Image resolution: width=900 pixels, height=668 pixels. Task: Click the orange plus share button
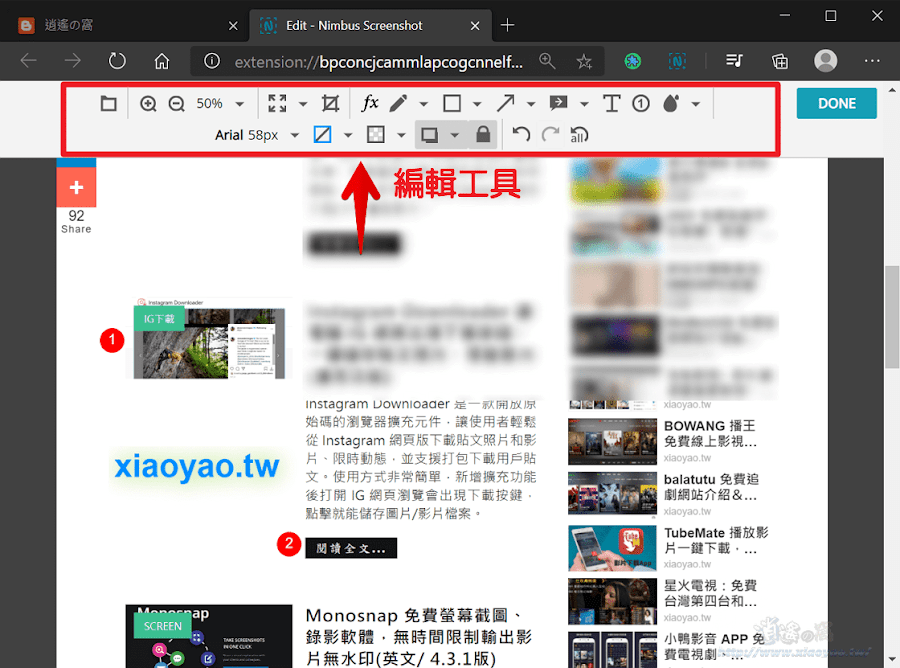tap(76, 188)
